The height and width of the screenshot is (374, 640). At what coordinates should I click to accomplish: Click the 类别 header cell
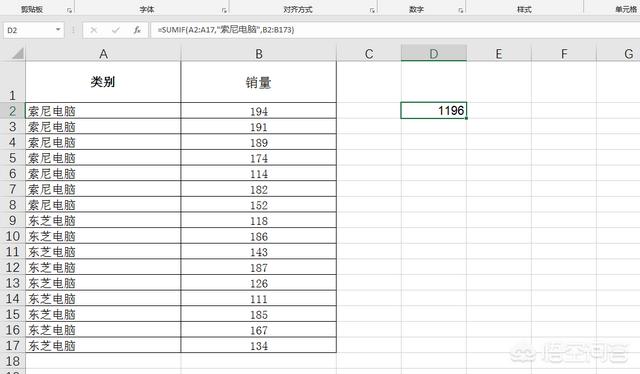(103, 82)
